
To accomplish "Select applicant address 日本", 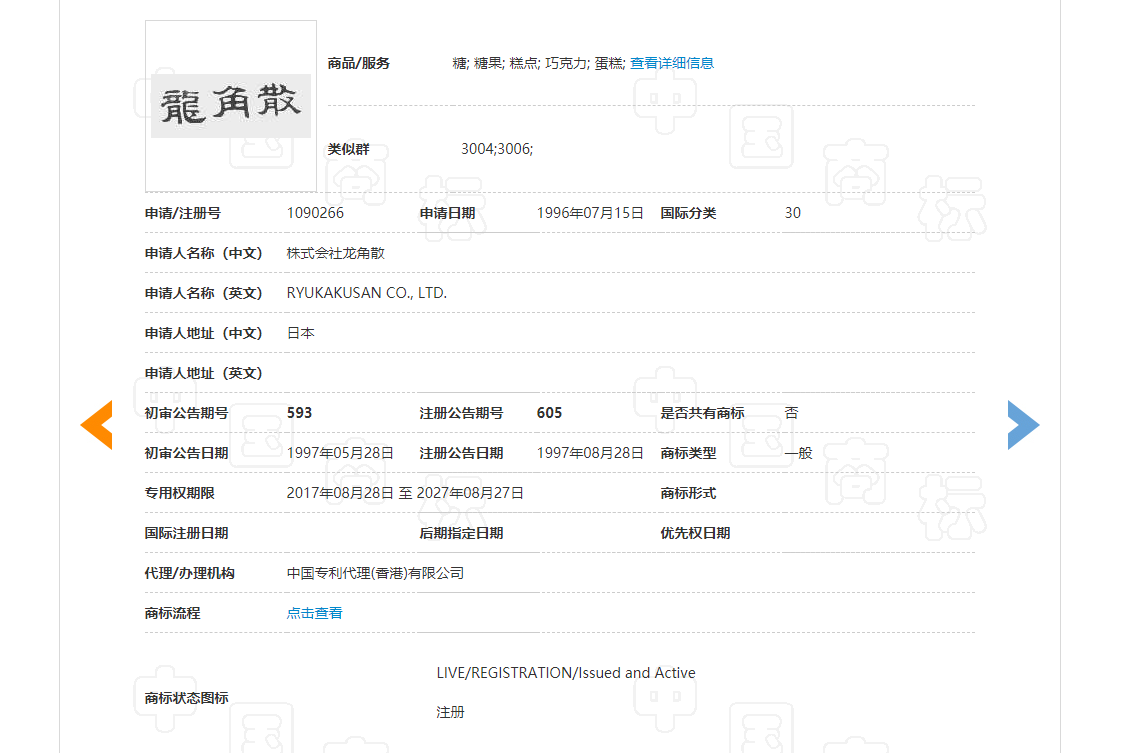I will [x=301, y=333].
